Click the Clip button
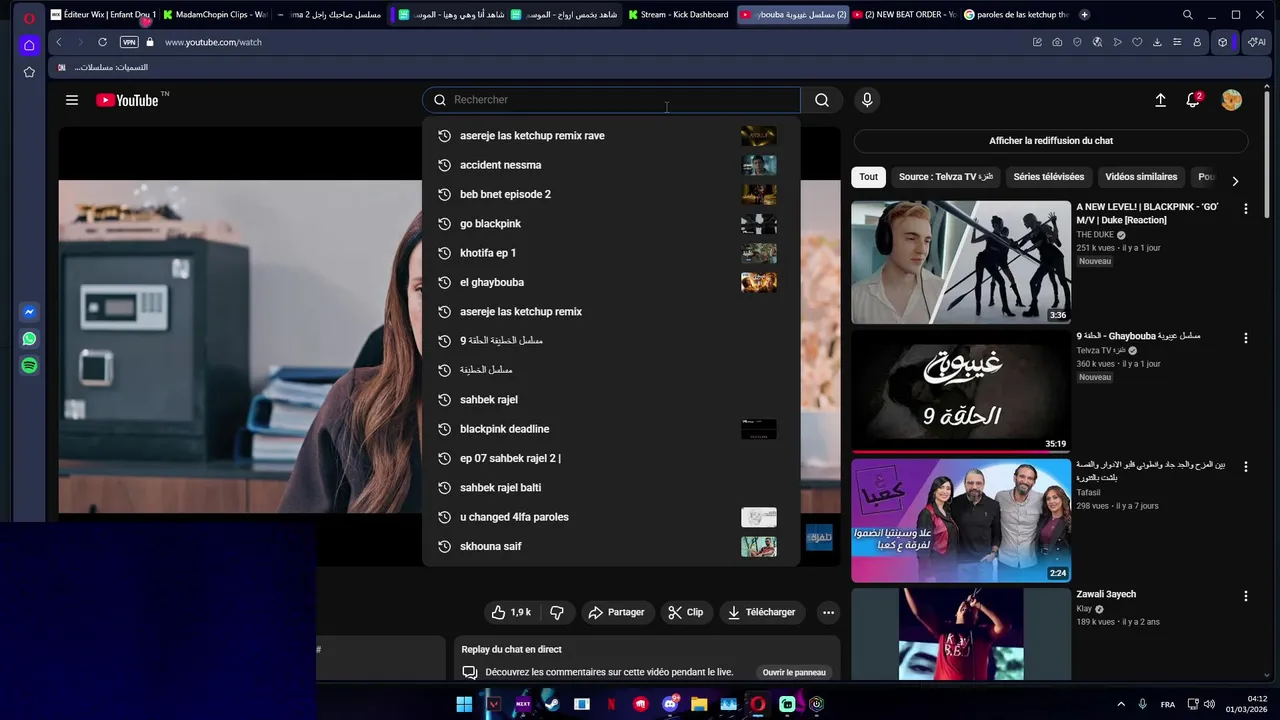 coord(686,612)
